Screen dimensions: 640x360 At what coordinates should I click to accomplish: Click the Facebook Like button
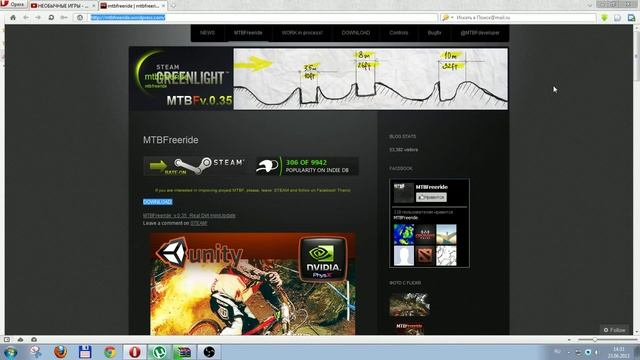click(x=431, y=197)
